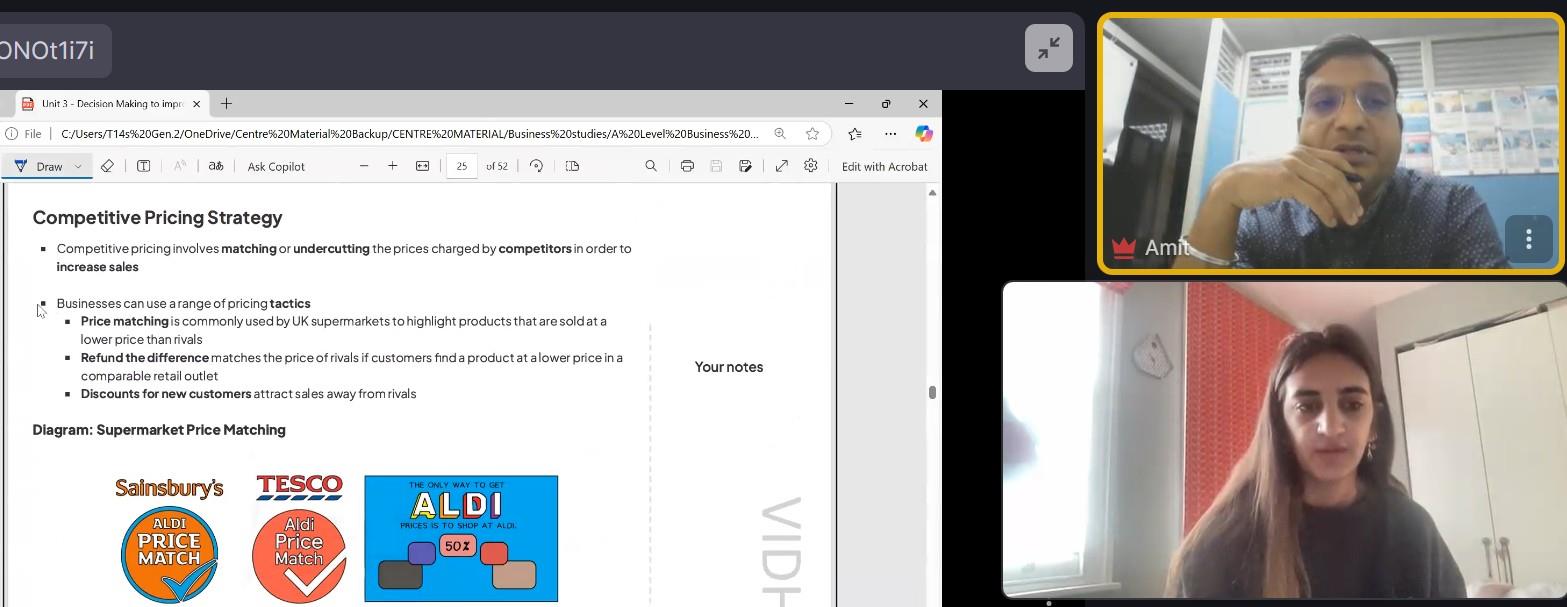
Task: Open the Translate icon in toolbar
Action: pyautogui.click(x=216, y=166)
